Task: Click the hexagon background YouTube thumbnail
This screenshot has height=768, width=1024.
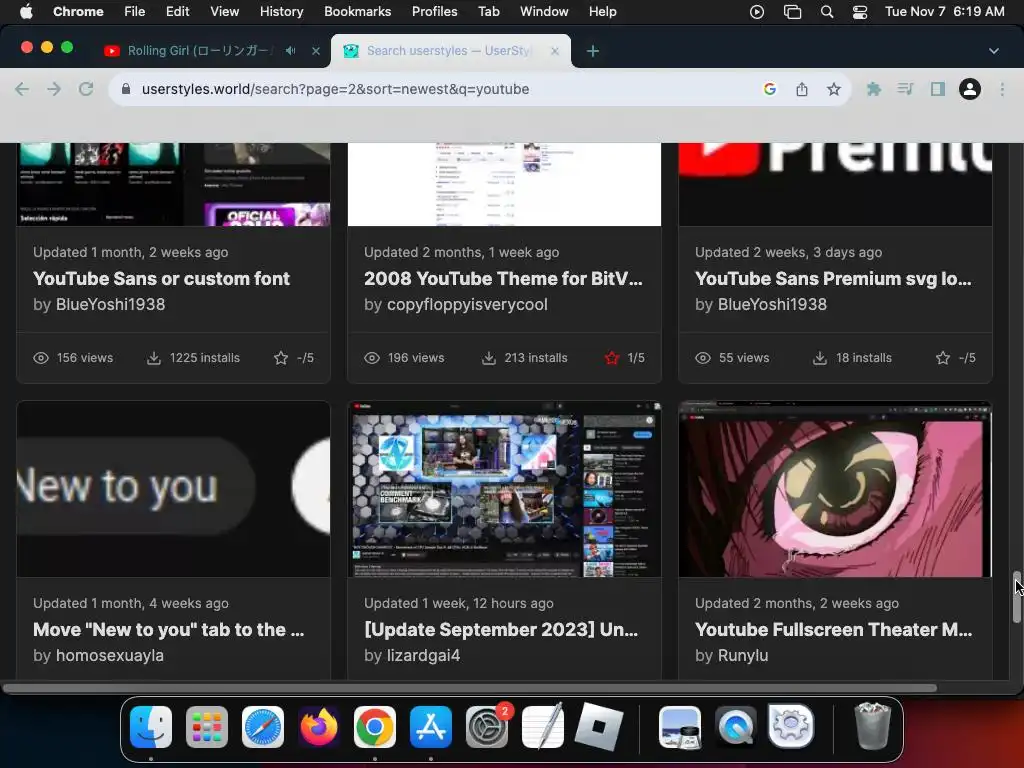Action: coord(504,489)
